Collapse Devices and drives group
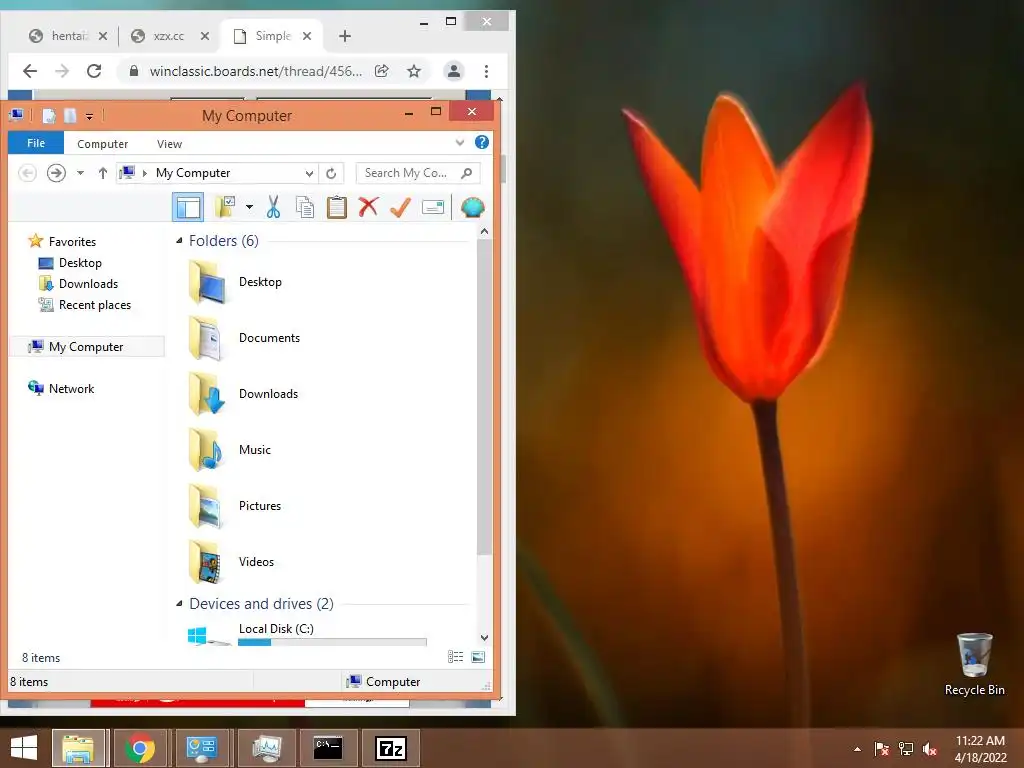This screenshot has height=768, width=1024. (x=179, y=604)
